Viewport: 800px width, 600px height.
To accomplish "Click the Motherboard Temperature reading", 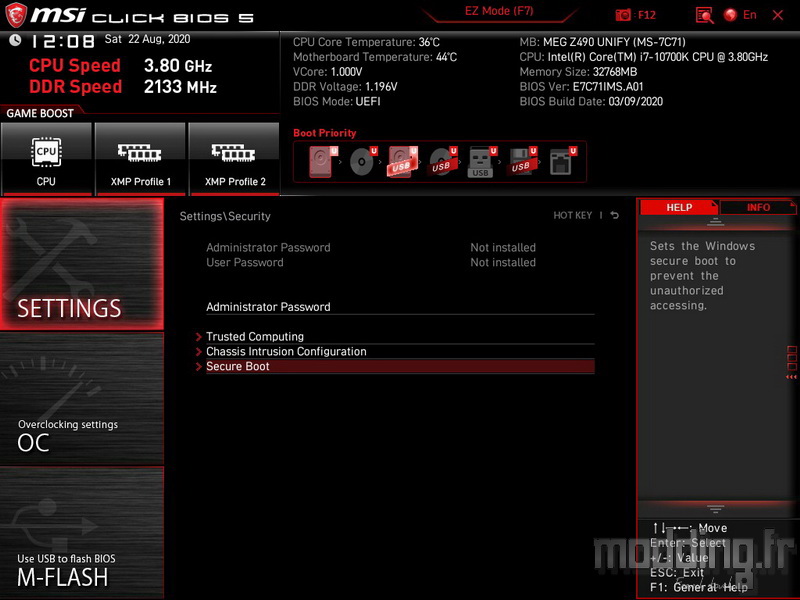I will click(375, 57).
